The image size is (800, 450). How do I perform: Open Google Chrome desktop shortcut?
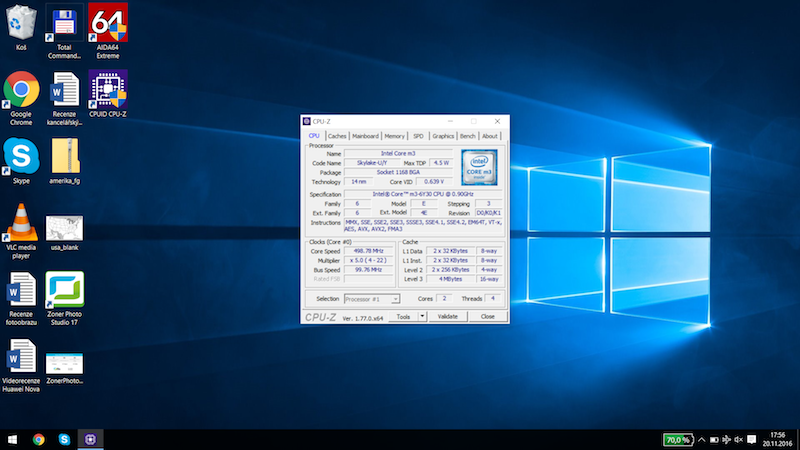(x=21, y=98)
